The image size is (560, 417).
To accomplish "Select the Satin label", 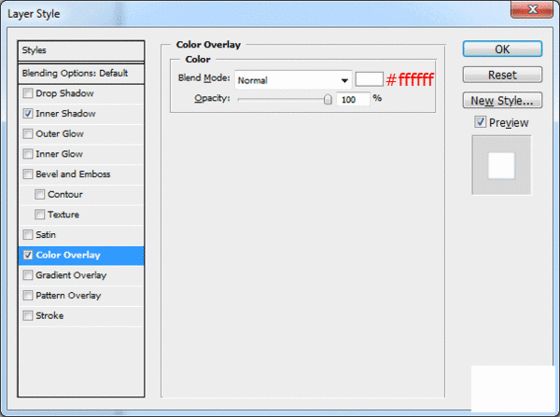I will [x=46, y=235].
